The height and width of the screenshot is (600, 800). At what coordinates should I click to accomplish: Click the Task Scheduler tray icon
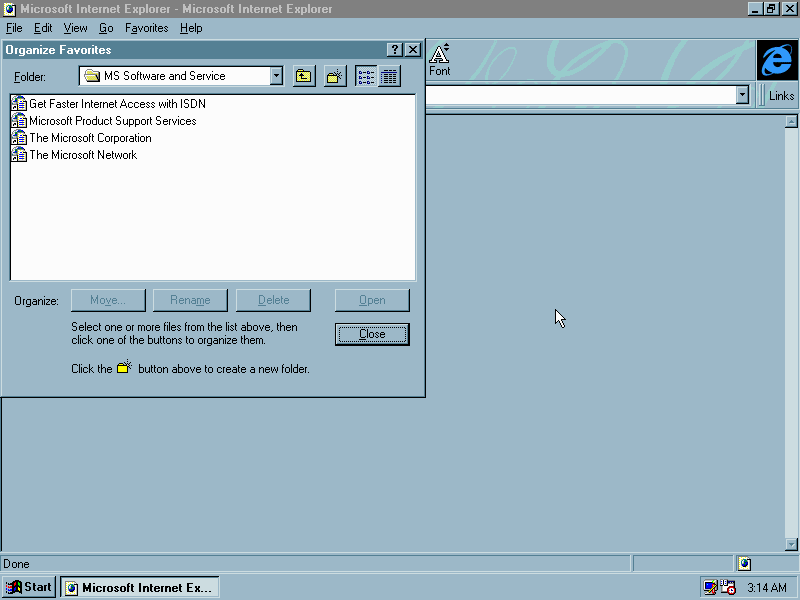click(x=727, y=588)
